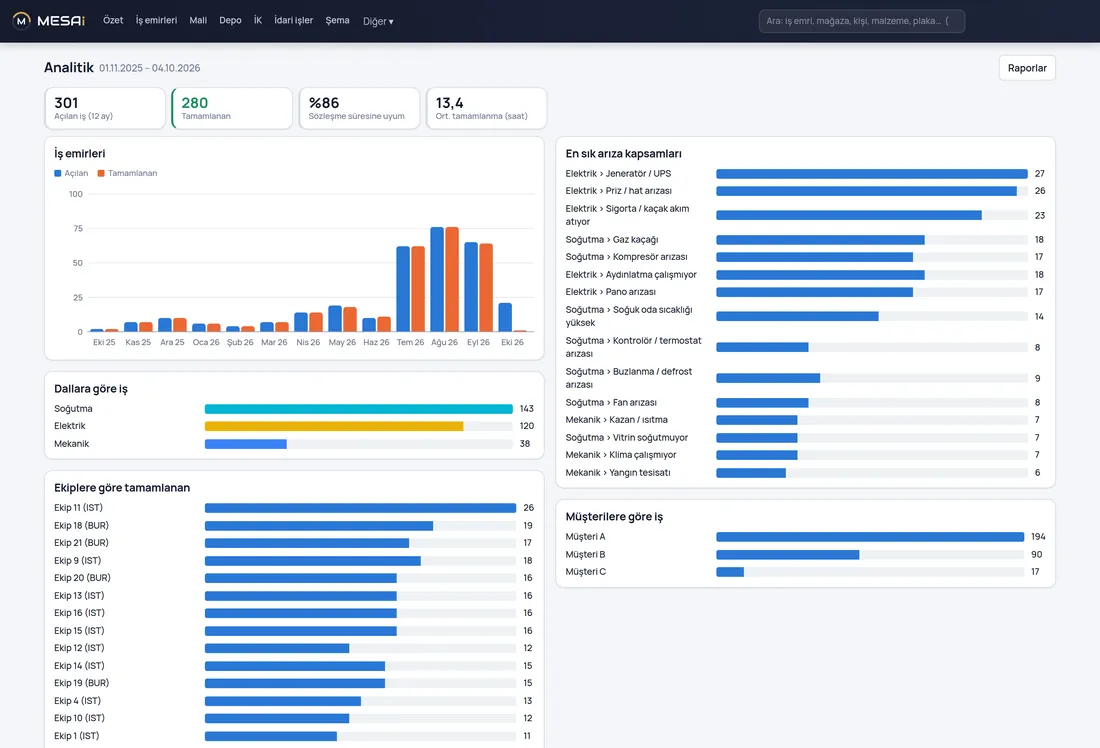Click the Müşteri A bar
This screenshot has width=1100, height=748.
pyautogui.click(x=870, y=537)
